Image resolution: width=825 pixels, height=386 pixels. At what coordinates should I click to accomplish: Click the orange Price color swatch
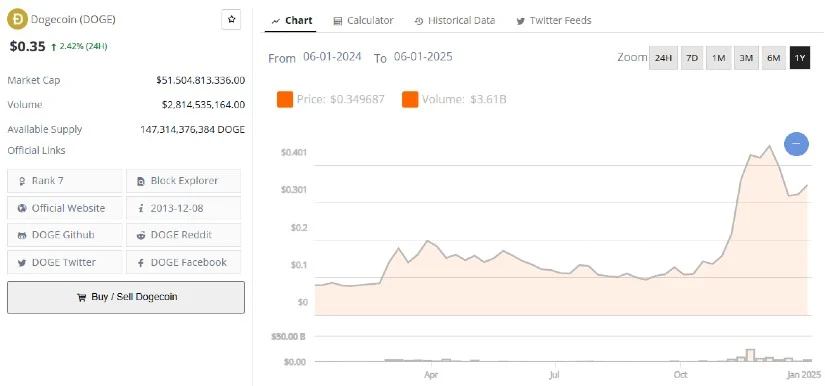(x=285, y=99)
